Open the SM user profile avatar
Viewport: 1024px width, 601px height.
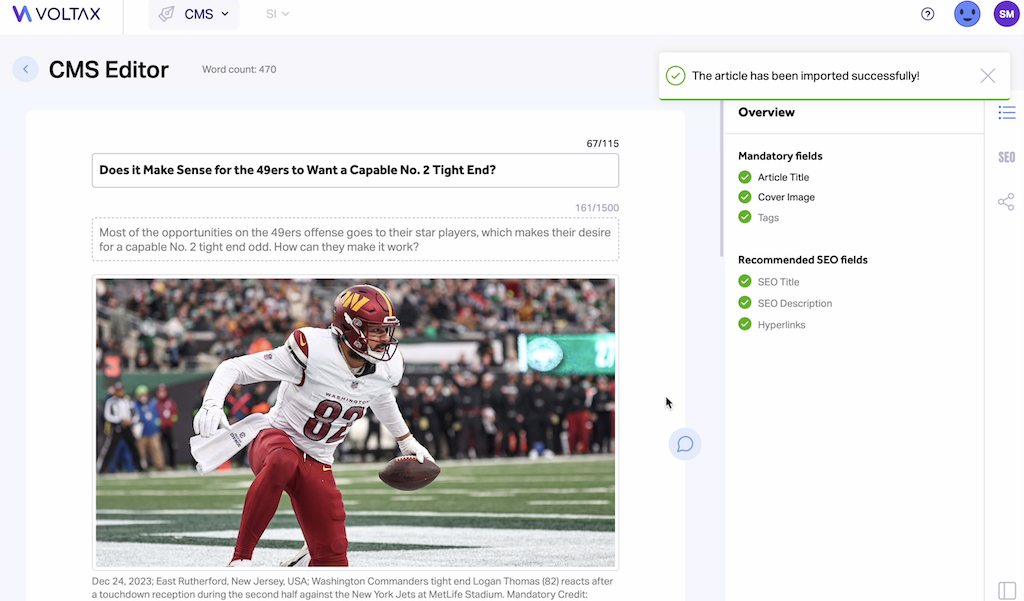tap(1006, 14)
